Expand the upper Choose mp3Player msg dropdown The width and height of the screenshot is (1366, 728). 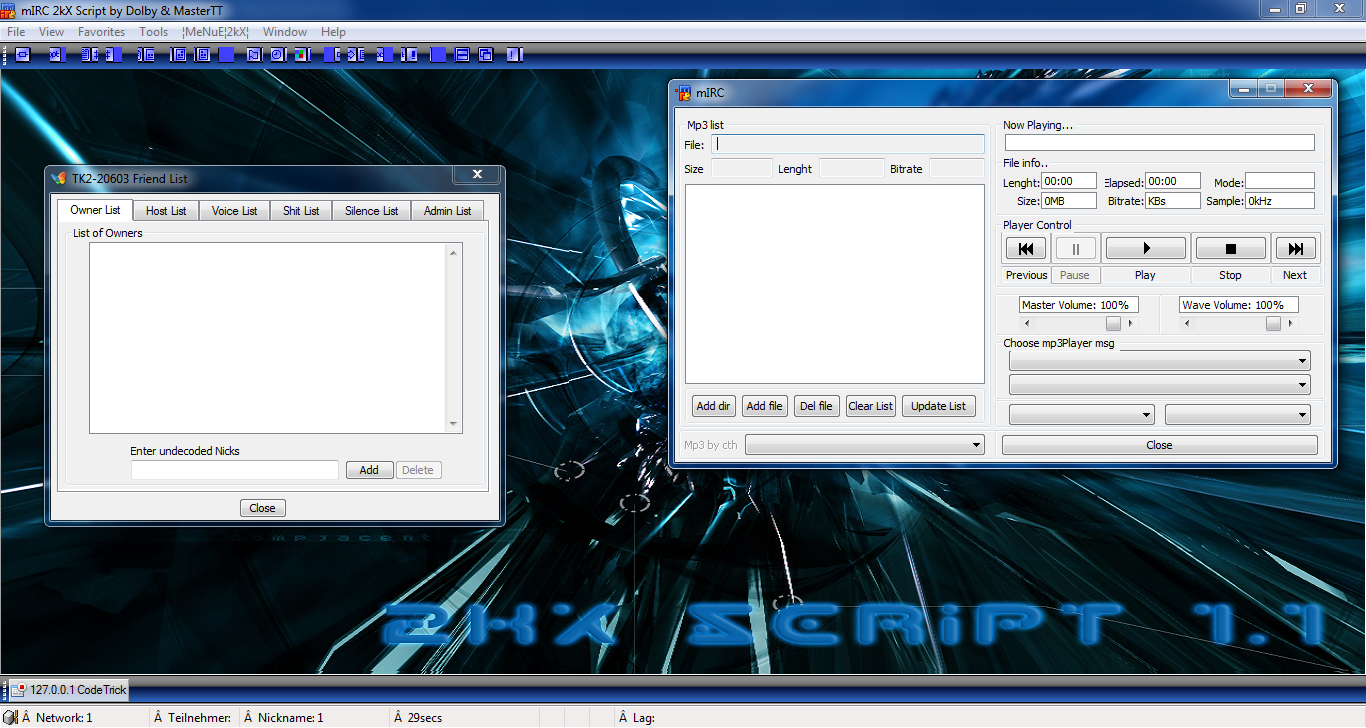pyautogui.click(x=1160, y=361)
